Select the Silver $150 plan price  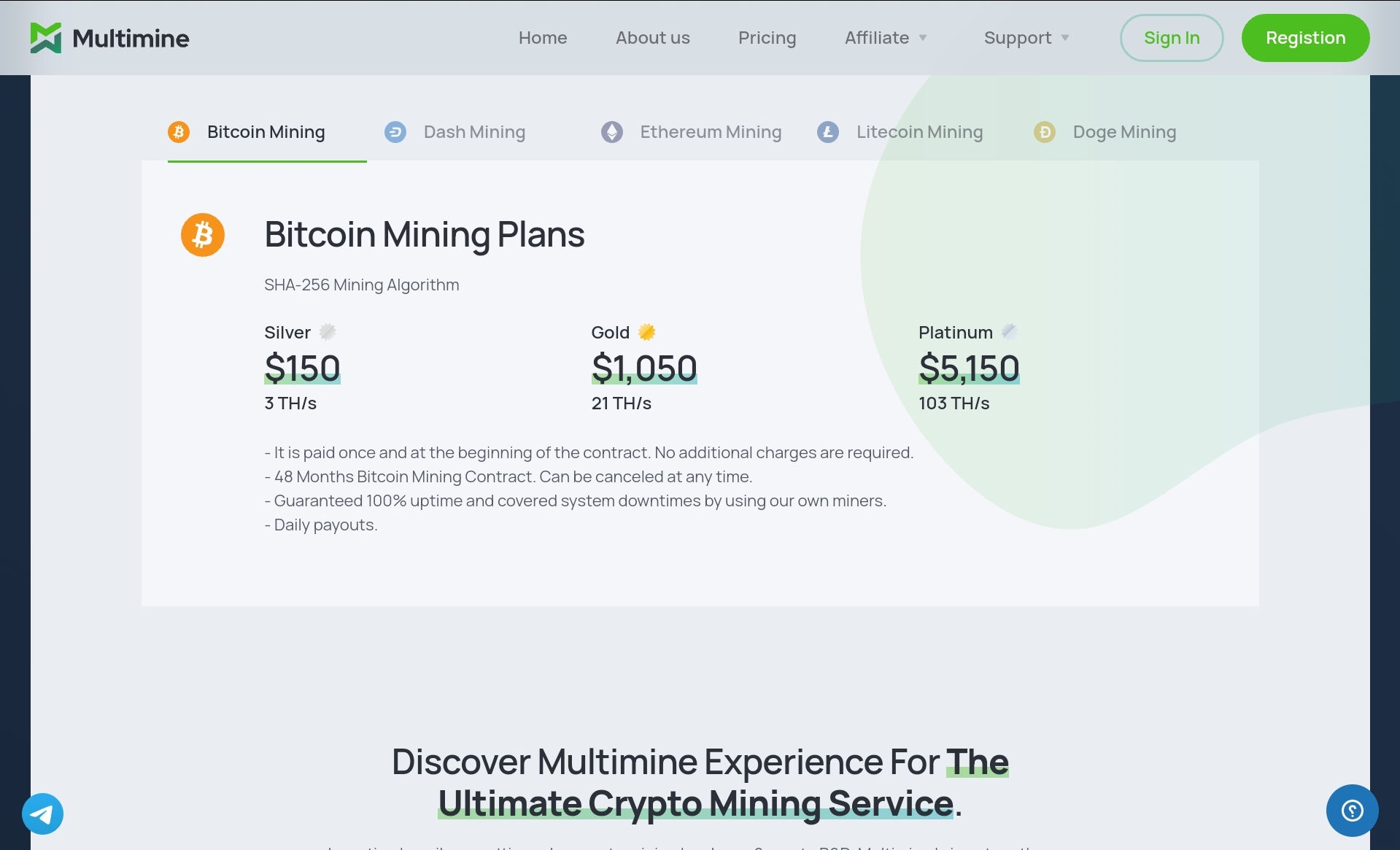tap(302, 368)
